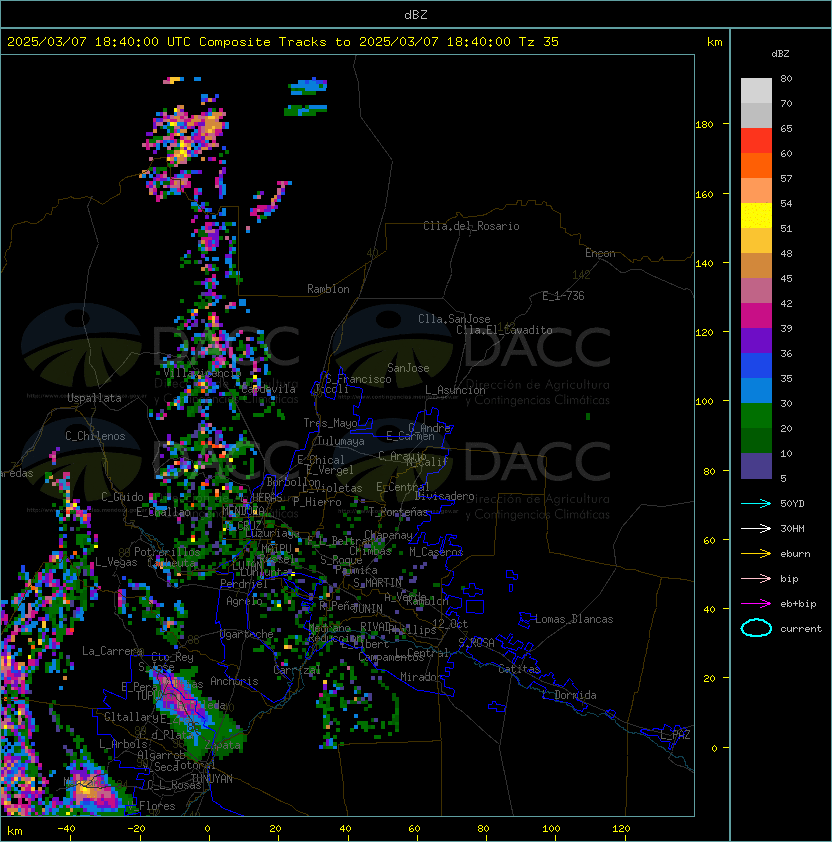Click the Mirador place label
Screen dimensions: 832x842
click(422, 677)
